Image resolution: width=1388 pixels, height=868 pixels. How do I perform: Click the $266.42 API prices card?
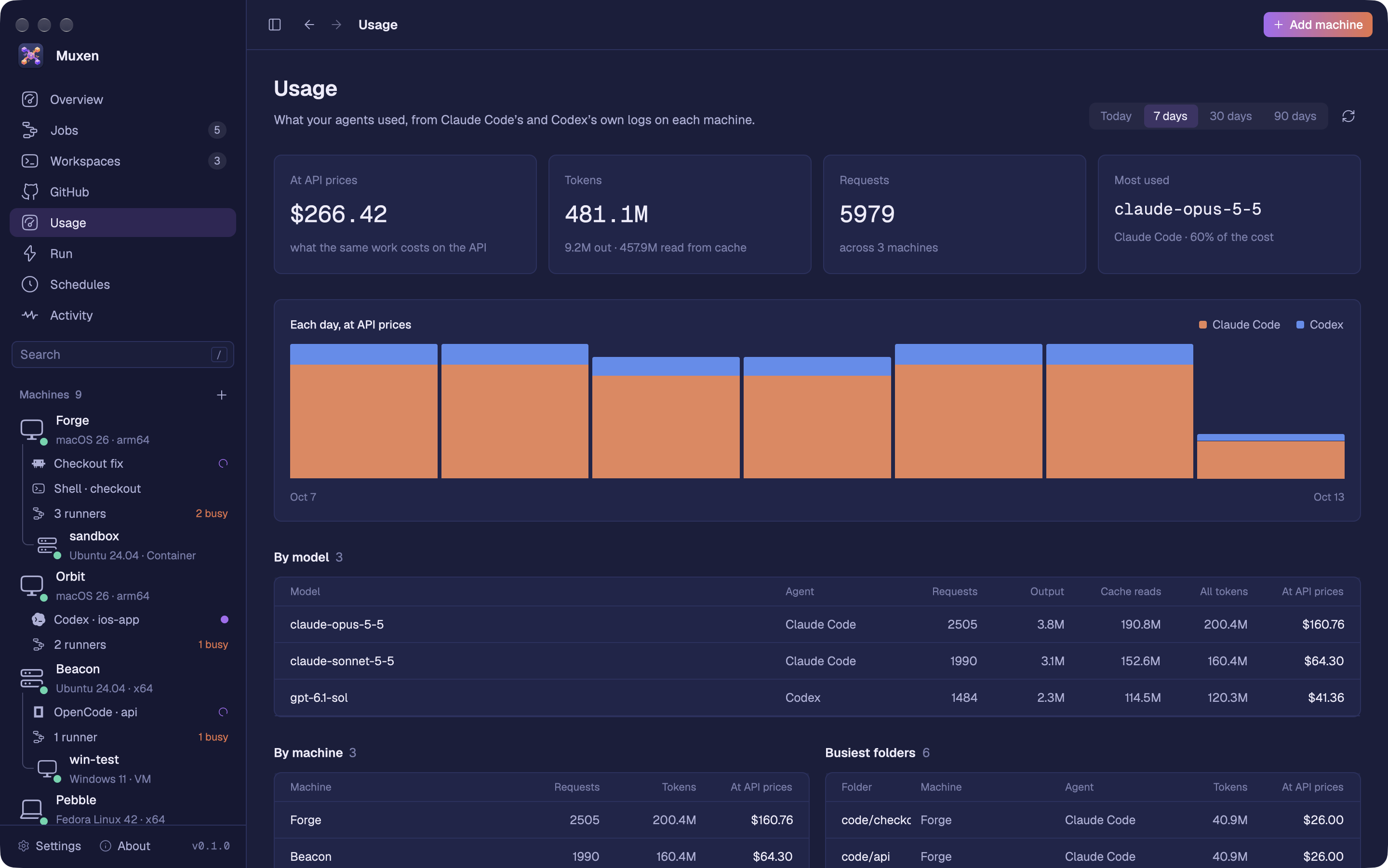(x=405, y=214)
